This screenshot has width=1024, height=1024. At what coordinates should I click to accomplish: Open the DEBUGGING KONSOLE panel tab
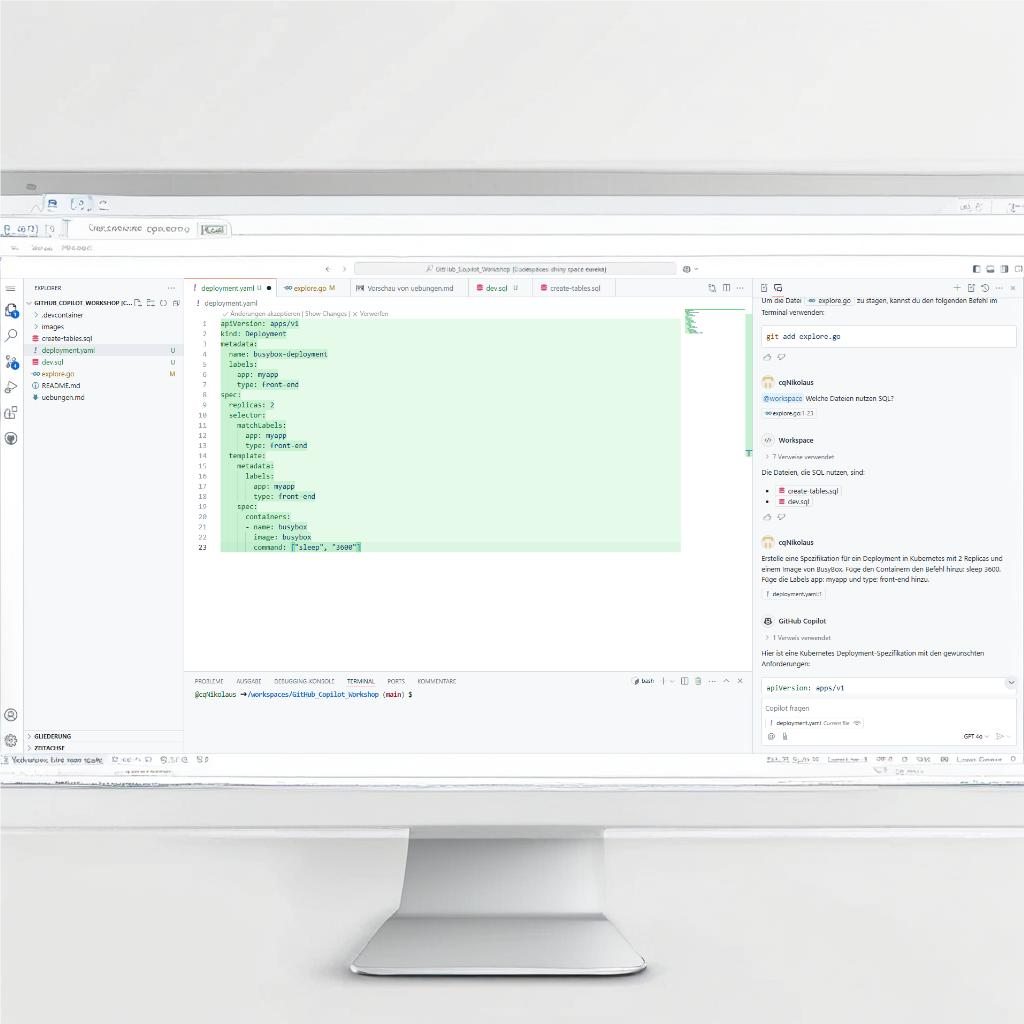tap(304, 681)
